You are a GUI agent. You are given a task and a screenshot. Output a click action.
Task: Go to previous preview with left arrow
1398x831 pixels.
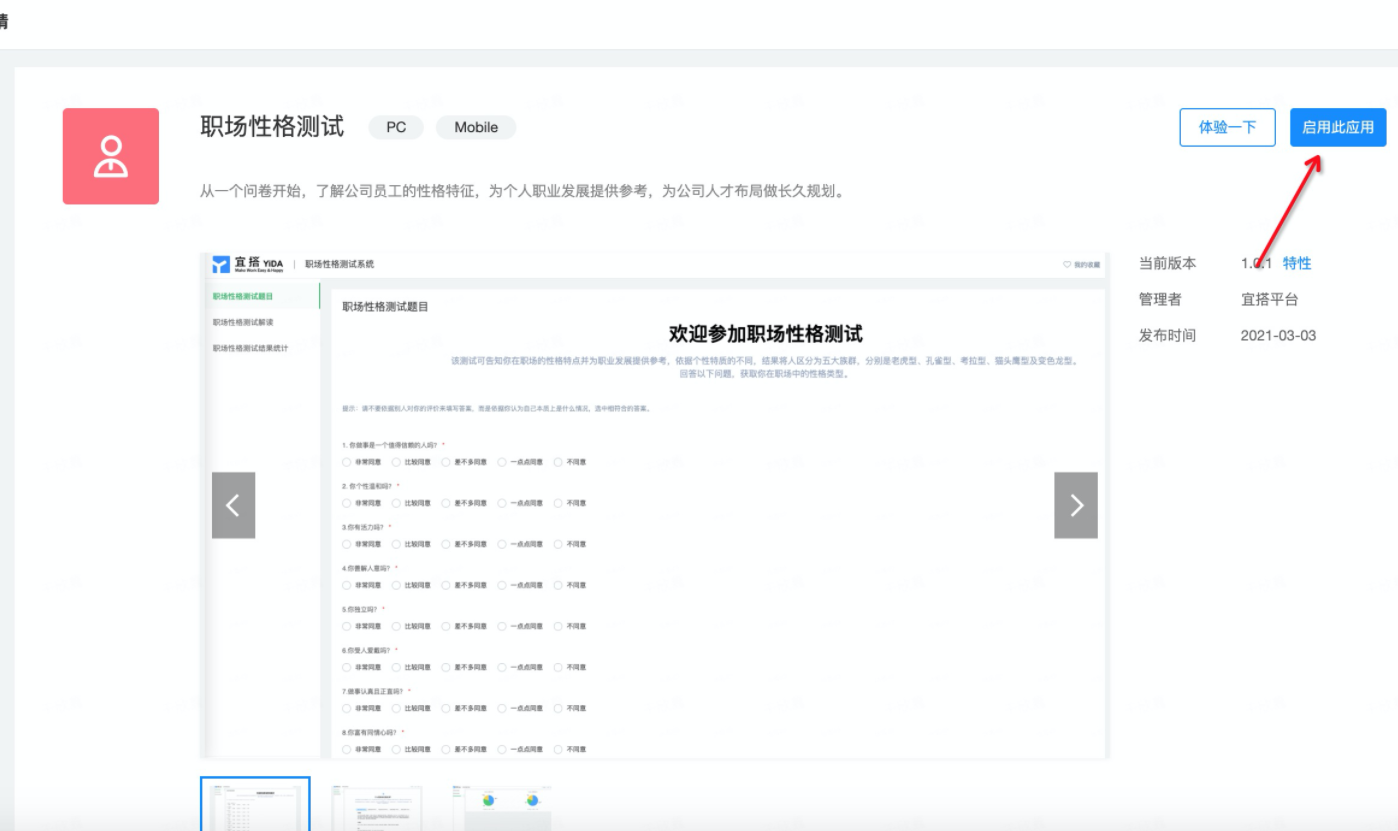(233, 505)
